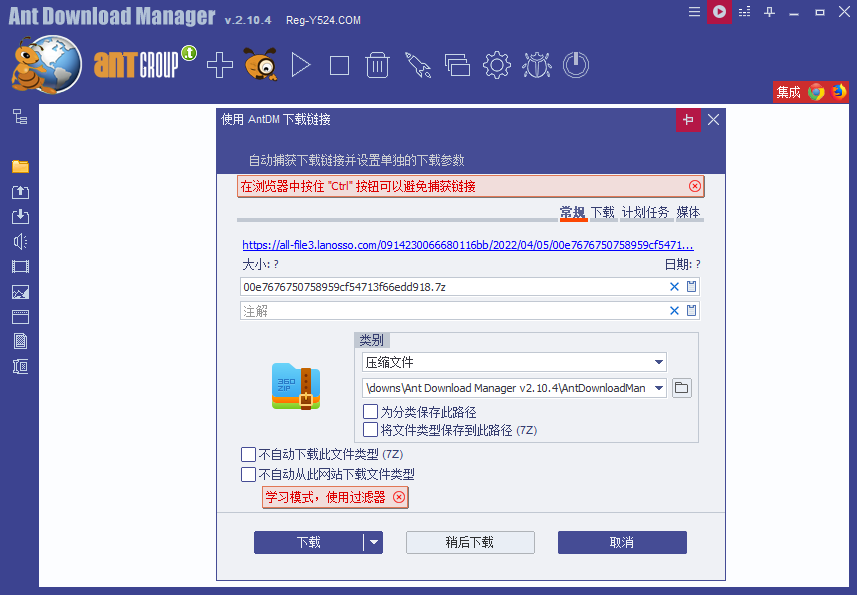
Task: Click the 大小: ? size label
Action: point(260,264)
